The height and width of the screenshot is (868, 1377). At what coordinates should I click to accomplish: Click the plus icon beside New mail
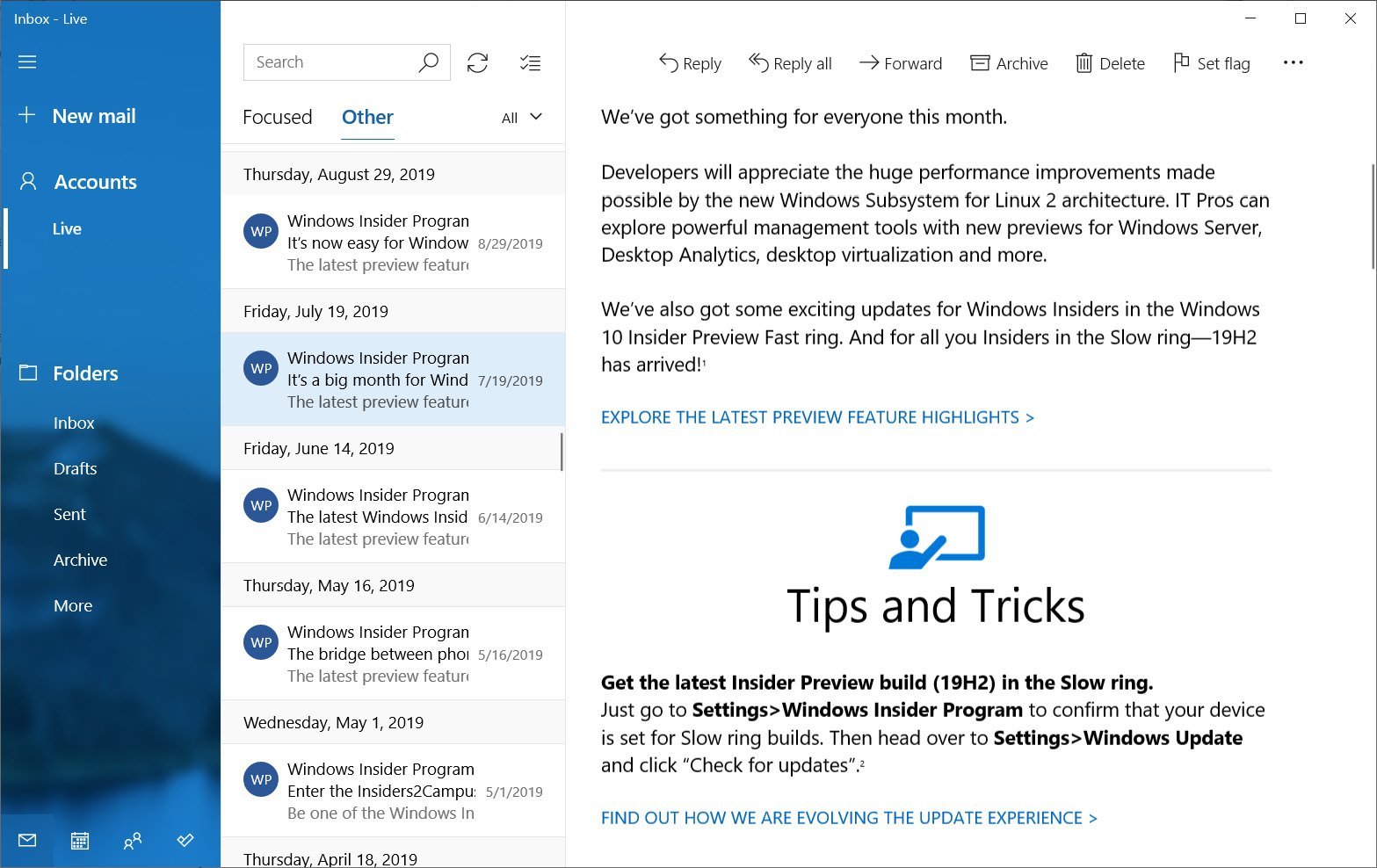(27, 115)
